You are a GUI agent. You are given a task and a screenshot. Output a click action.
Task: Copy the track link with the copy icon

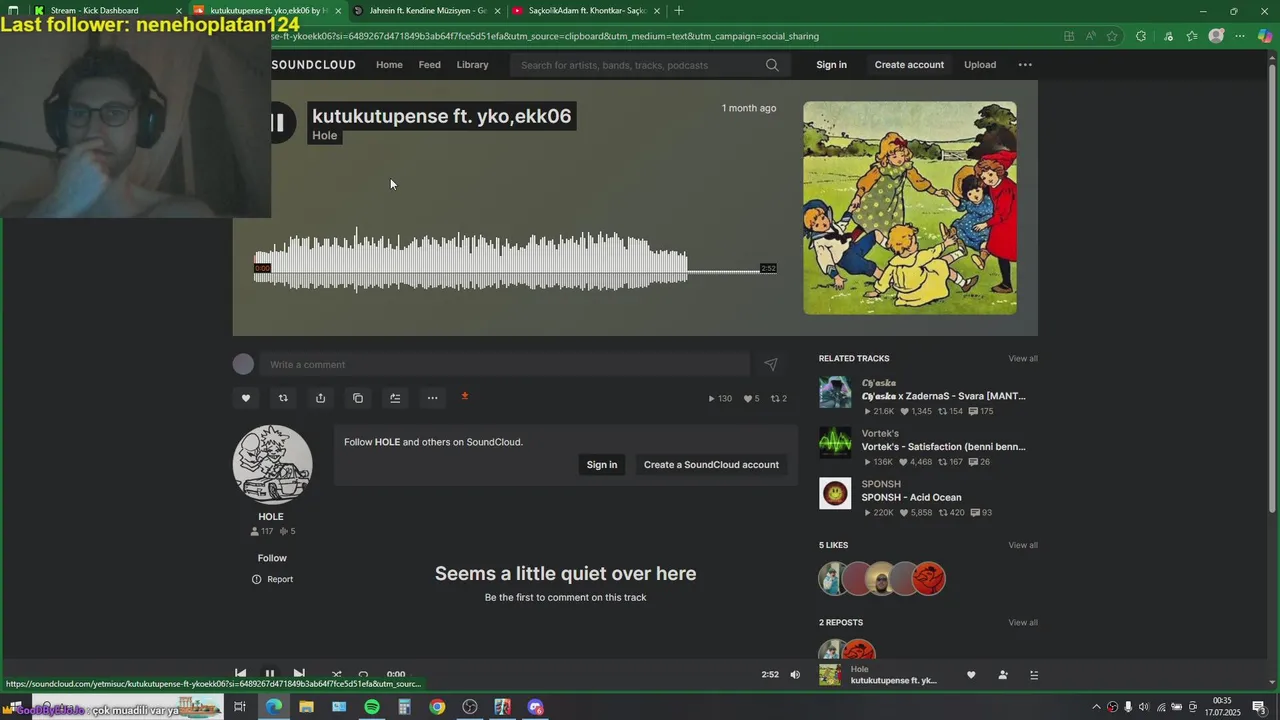(x=358, y=398)
